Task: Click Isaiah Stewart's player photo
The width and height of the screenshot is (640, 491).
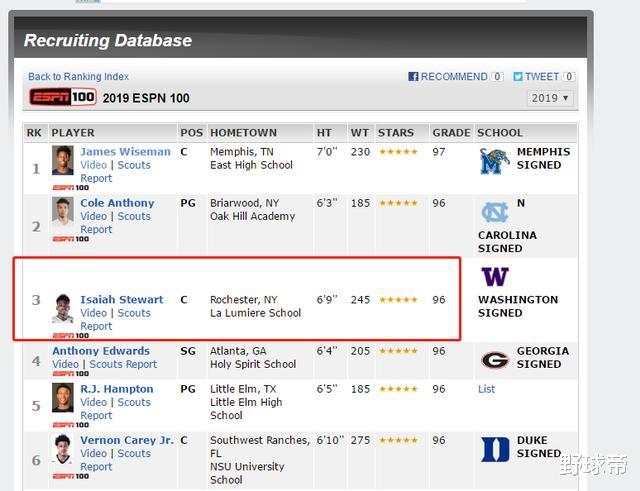Action: coord(63,309)
